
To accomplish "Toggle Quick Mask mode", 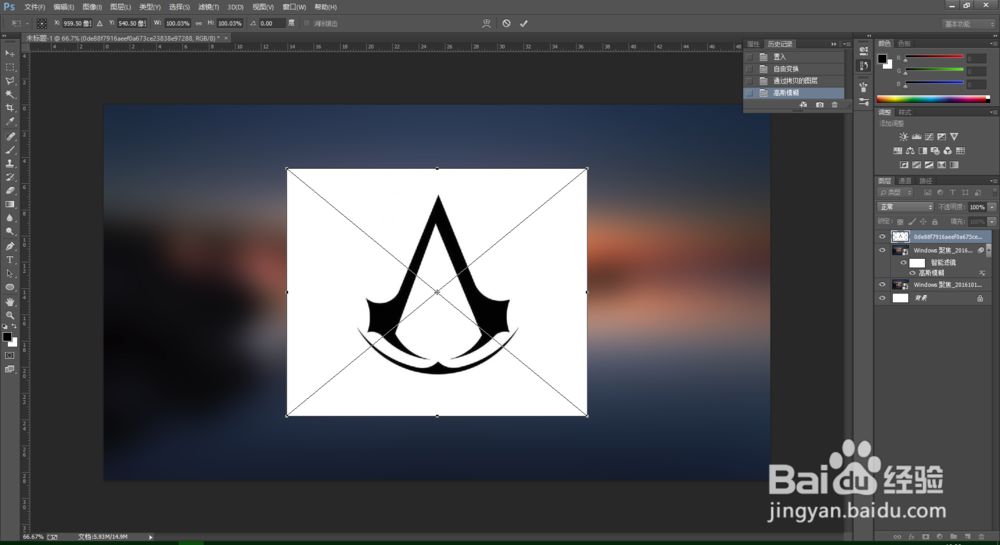I will click(10, 356).
